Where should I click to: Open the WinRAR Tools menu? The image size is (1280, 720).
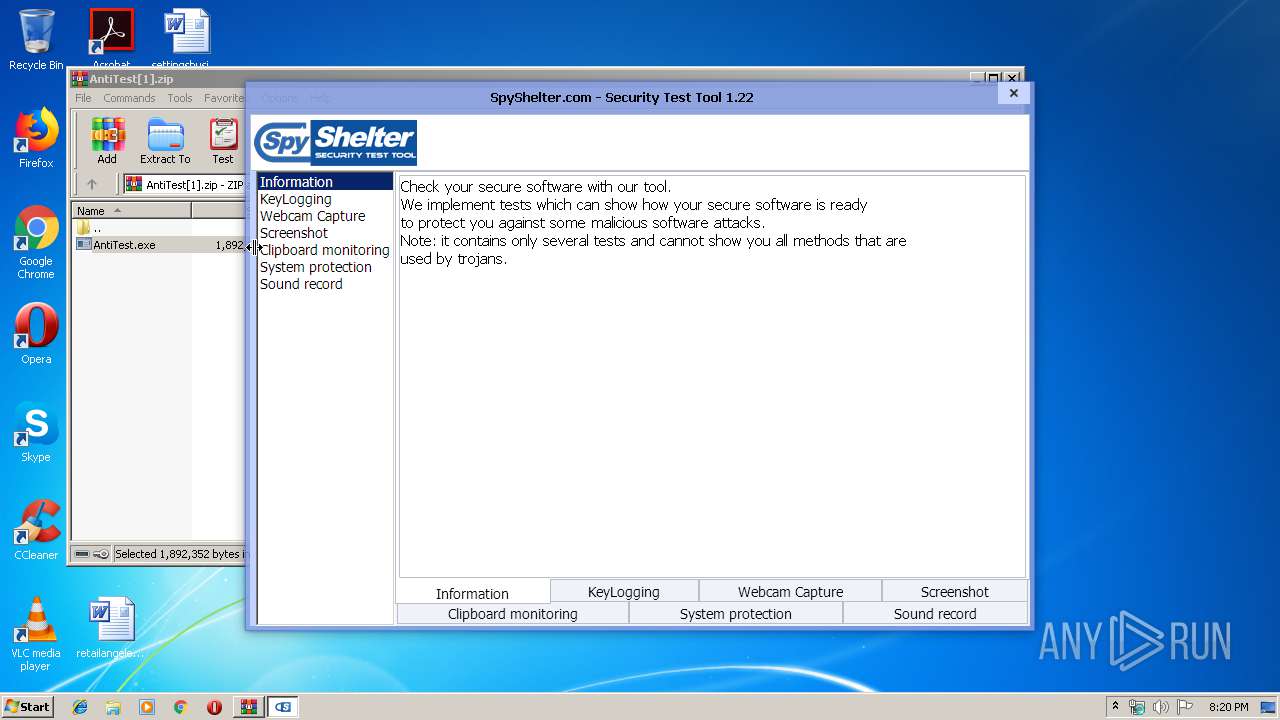[x=180, y=98]
